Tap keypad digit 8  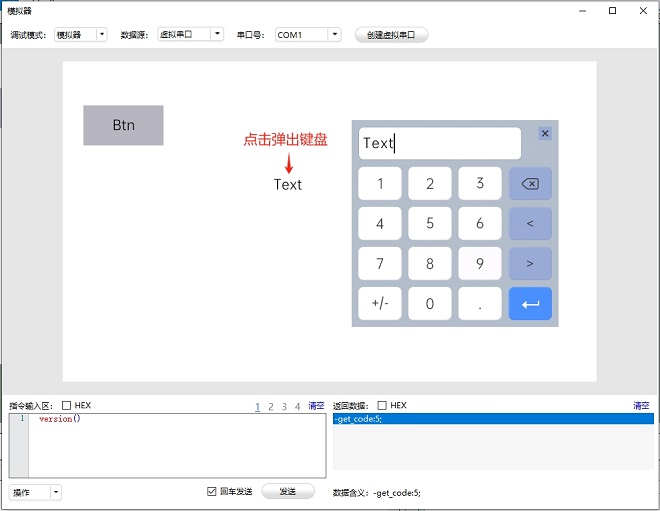coord(430,263)
